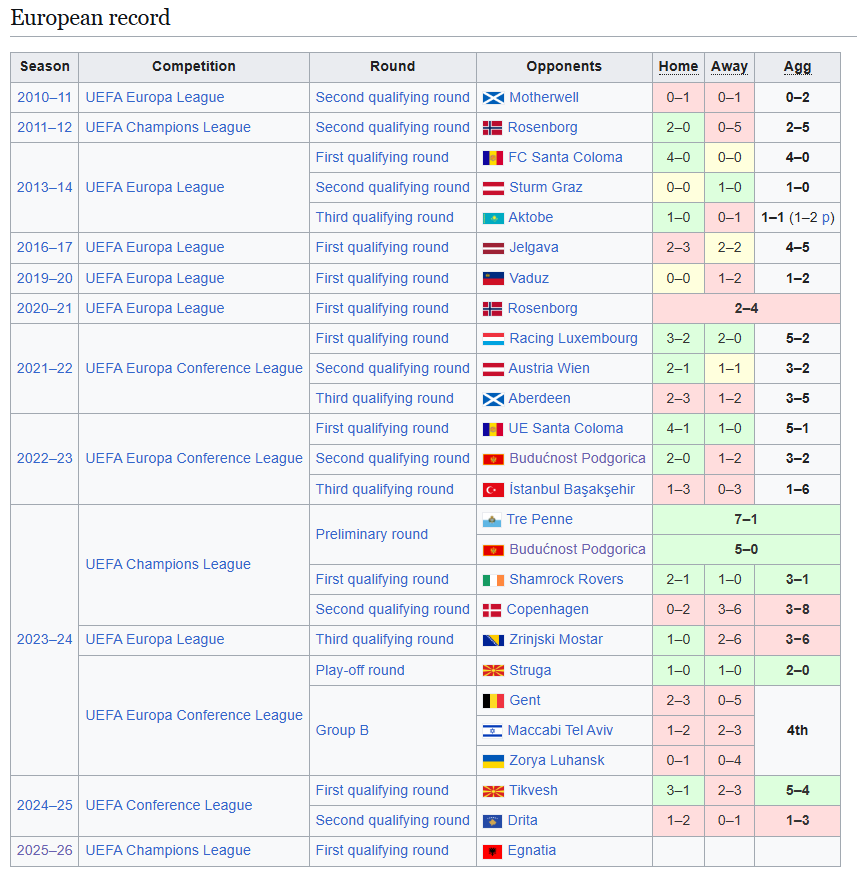Click the Austria flag beside Austria Wien

(493, 369)
